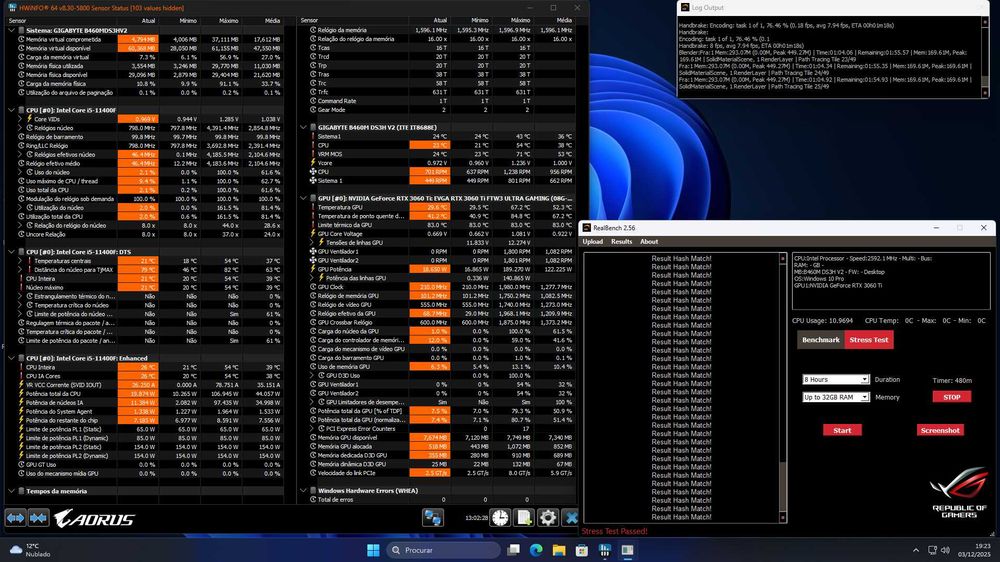Click Stress Test Passed! status text
The width and height of the screenshot is (1000, 562).
click(614, 531)
